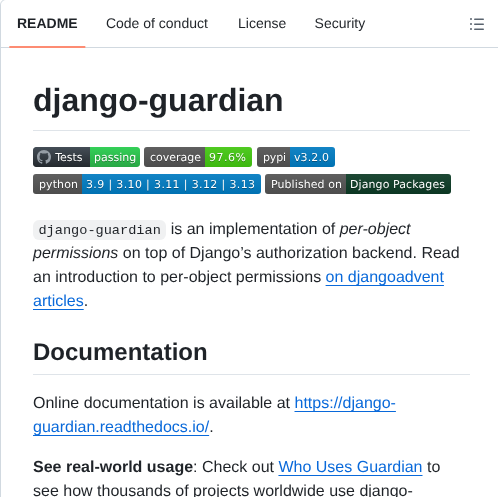
Task: Click the coverage 97.6% badge
Action: coord(198,157)
